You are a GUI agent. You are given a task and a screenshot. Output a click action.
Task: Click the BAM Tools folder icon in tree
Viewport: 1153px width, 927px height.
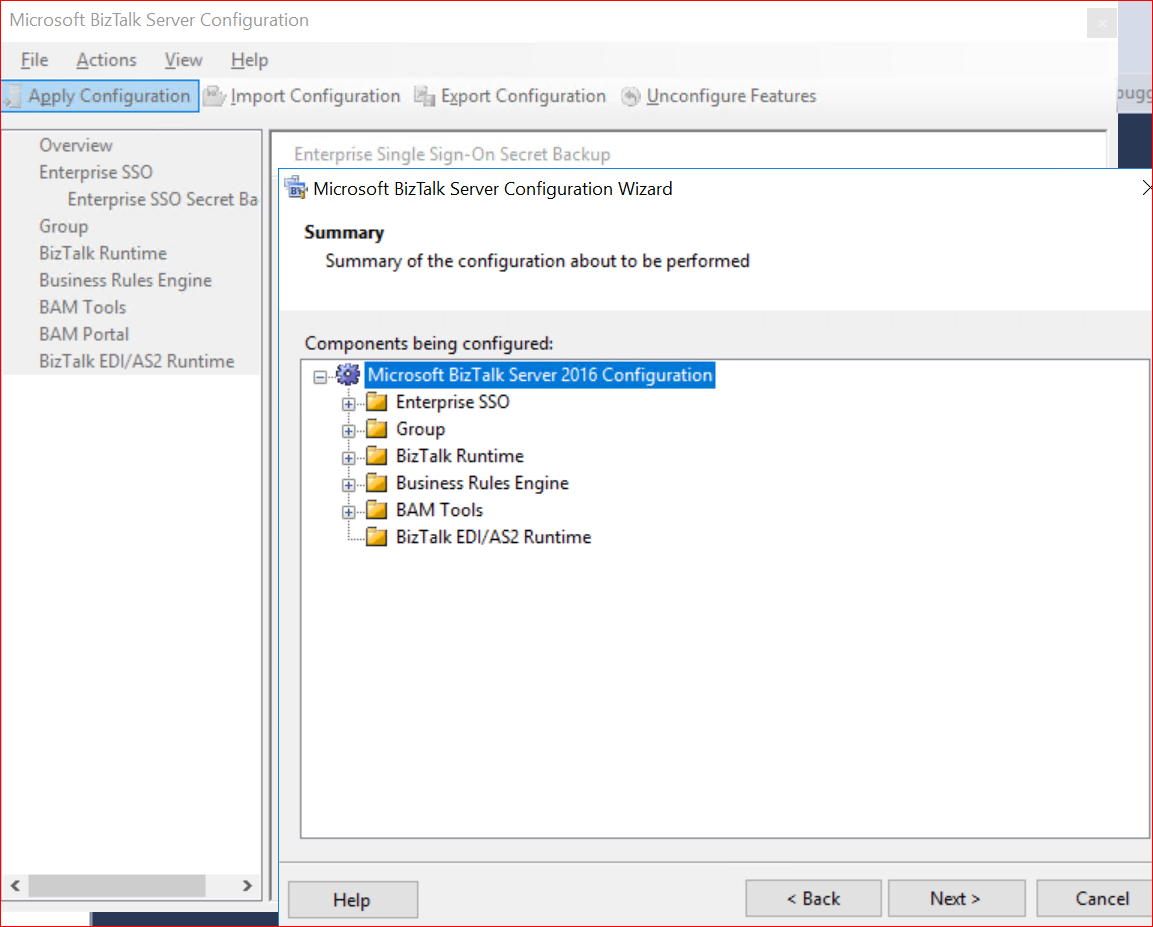[x=376, y=510]
